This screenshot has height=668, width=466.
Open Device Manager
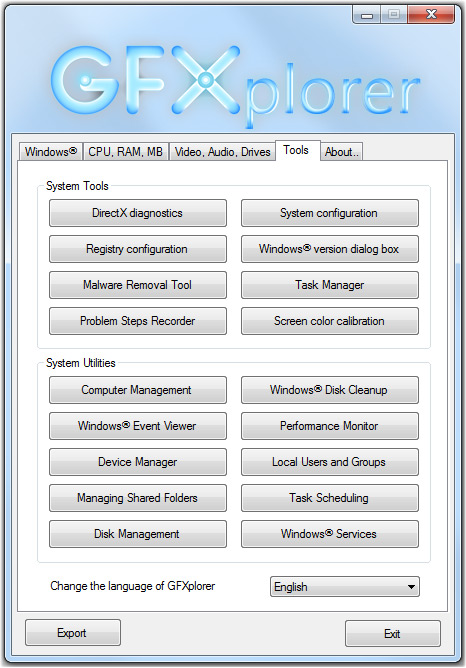pyautogui.click(x=138, y=462)
